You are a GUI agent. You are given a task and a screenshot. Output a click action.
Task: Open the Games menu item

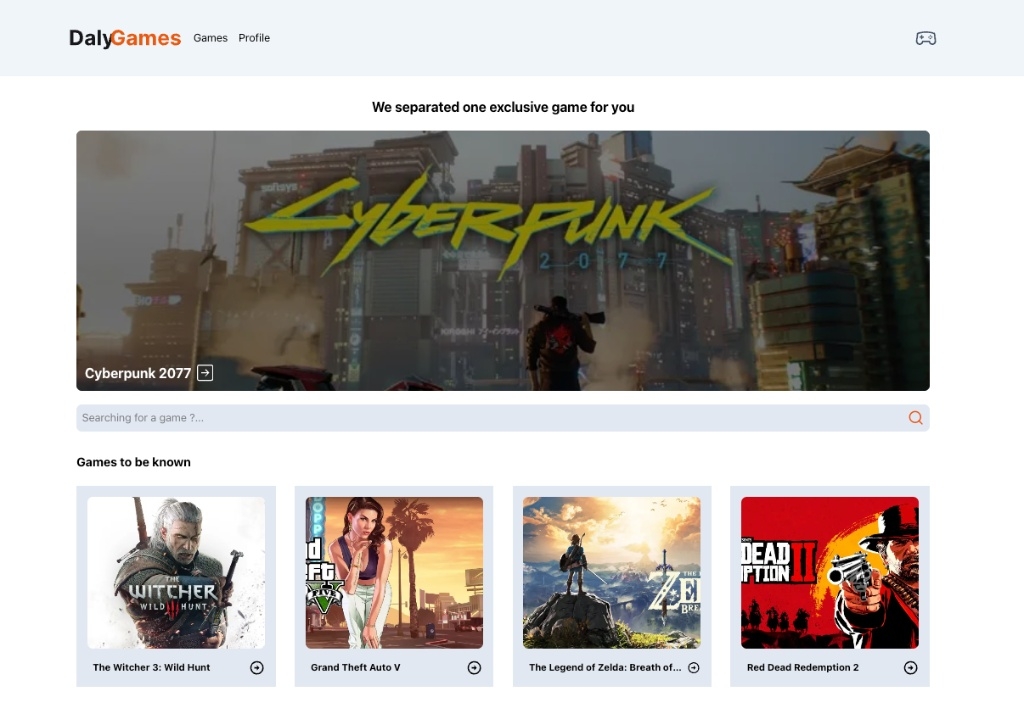(x=210, y=38)
